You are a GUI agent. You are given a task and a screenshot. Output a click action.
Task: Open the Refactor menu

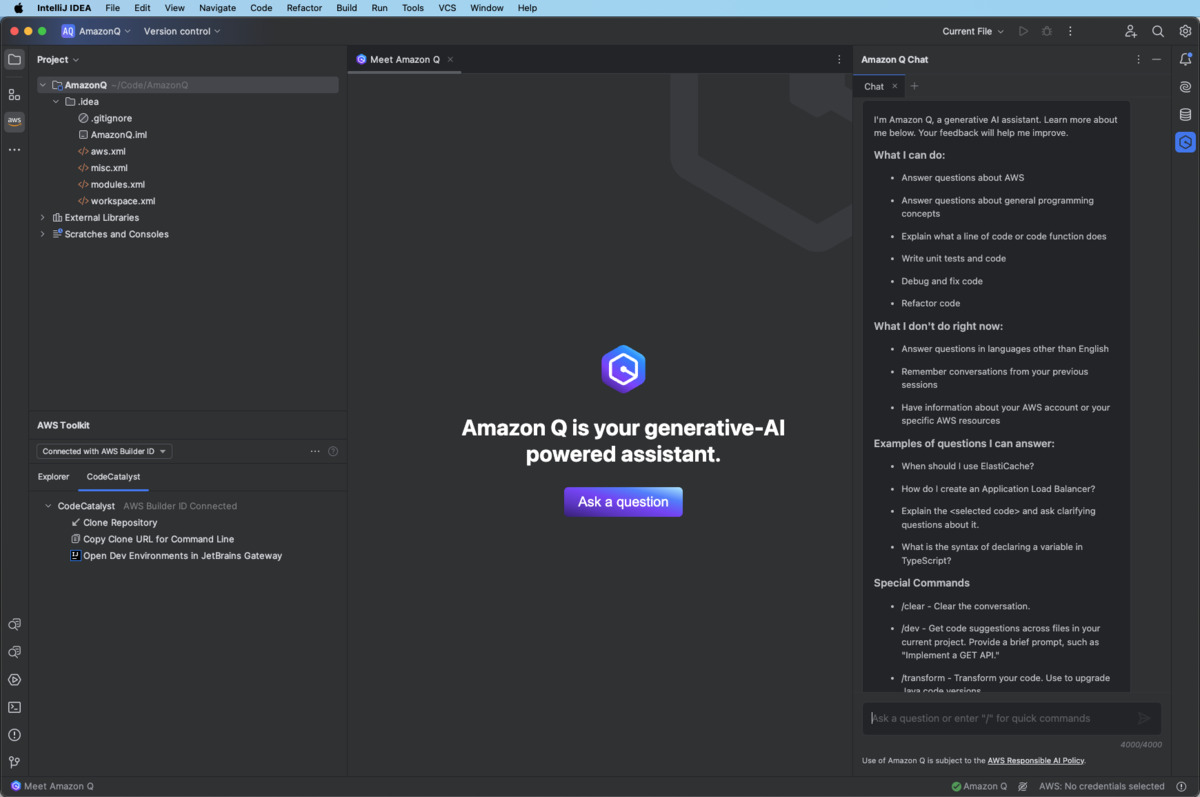(x=302, y=8)
